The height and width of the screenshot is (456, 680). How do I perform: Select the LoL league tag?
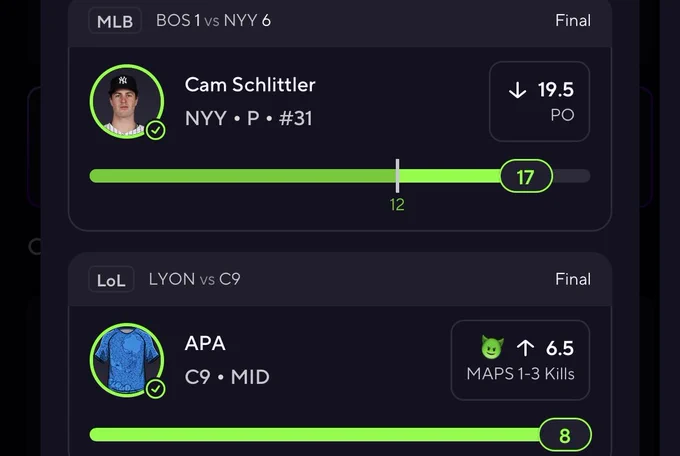(x=111, y=279)
